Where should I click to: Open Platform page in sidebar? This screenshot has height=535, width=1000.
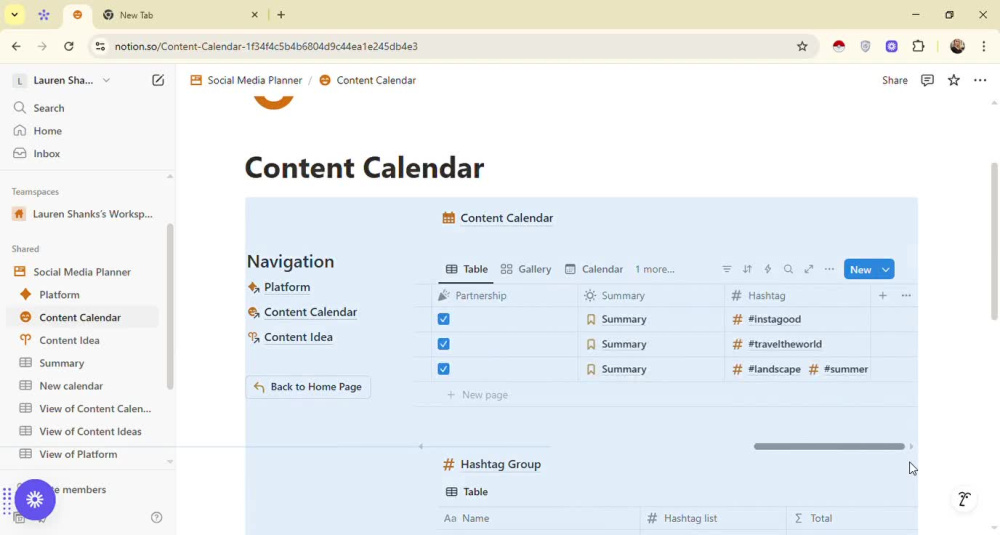(59, 295)
